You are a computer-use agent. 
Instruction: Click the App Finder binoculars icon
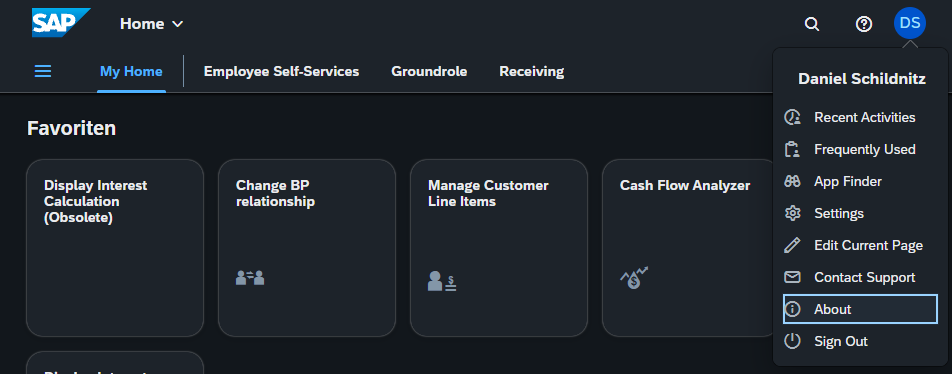[792, 181]
